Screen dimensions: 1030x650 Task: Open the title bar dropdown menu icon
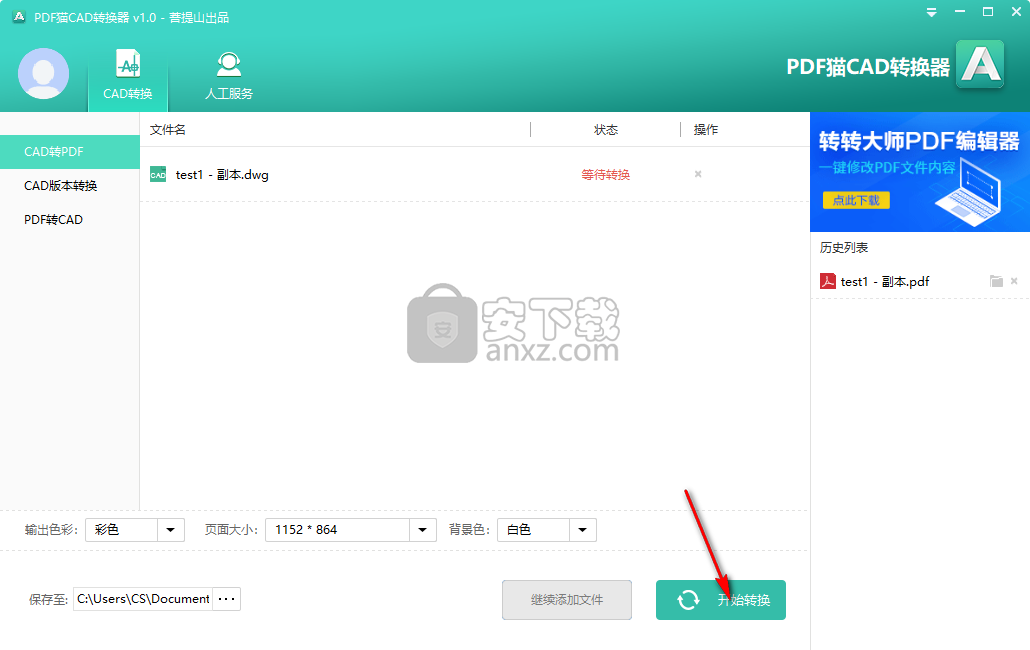931,12
